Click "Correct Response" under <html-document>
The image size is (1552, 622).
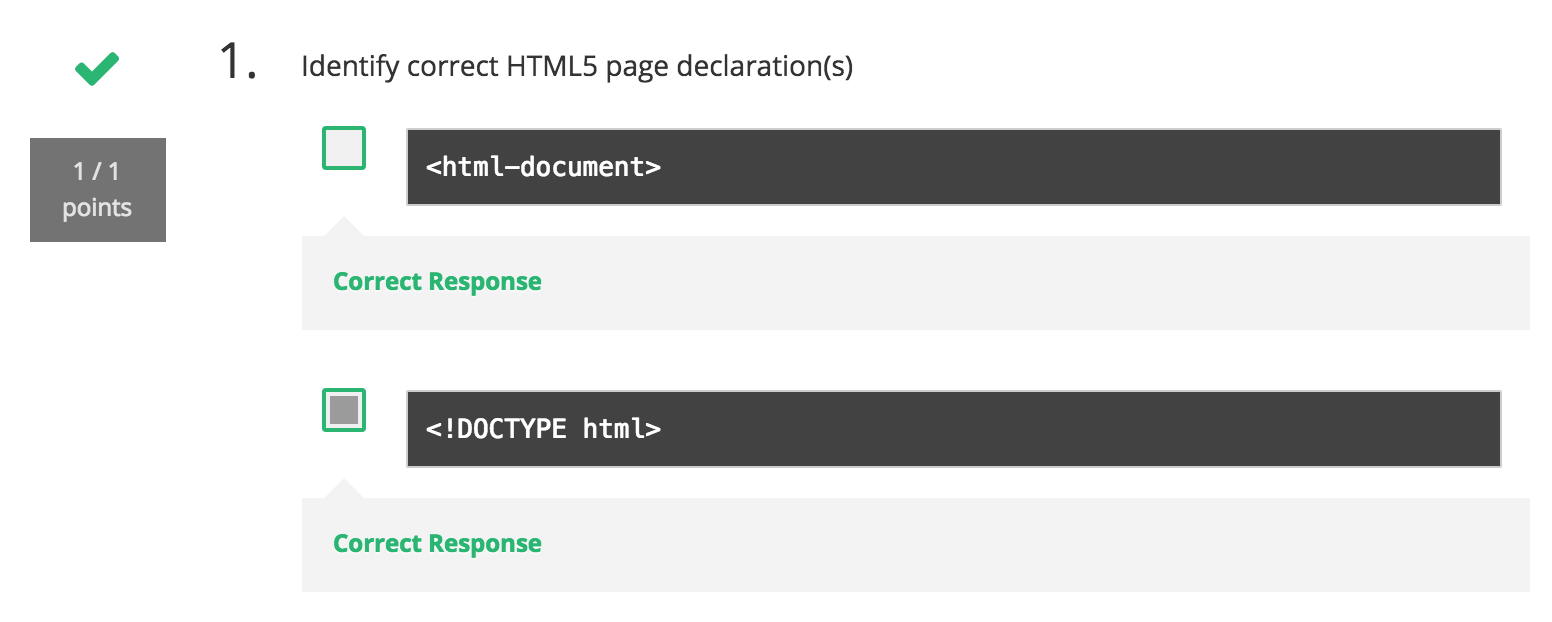coord(437,282)
